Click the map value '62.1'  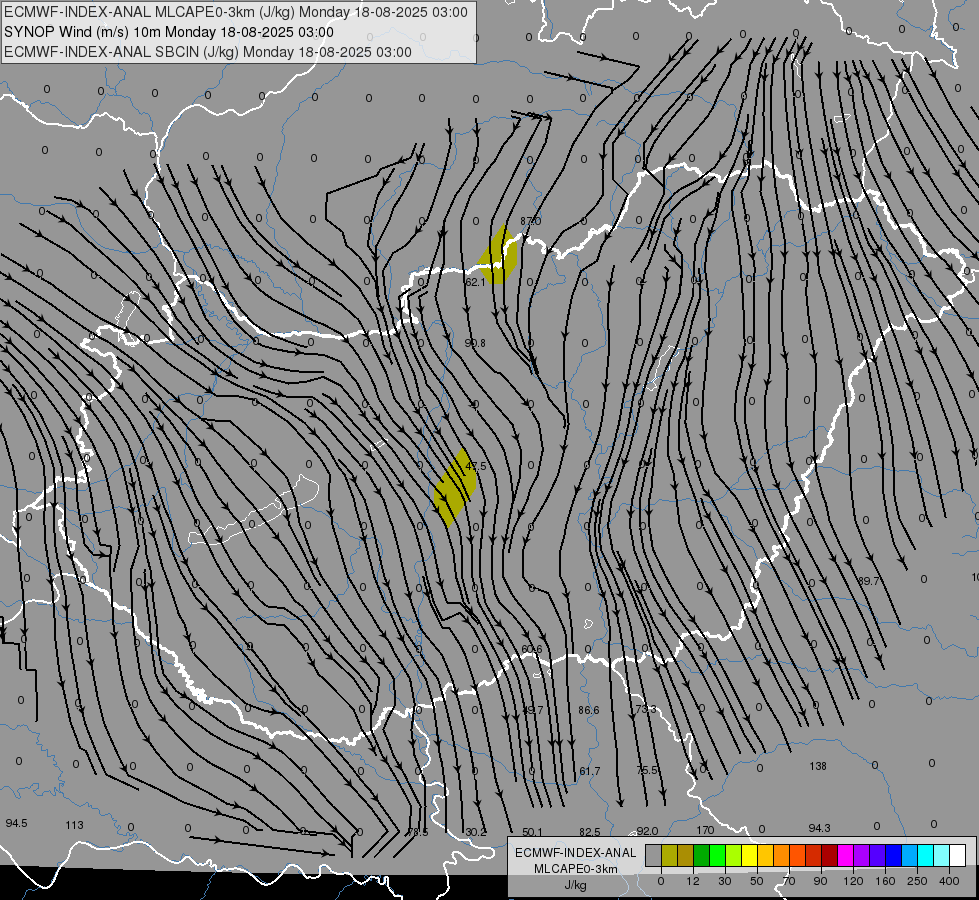475,282
